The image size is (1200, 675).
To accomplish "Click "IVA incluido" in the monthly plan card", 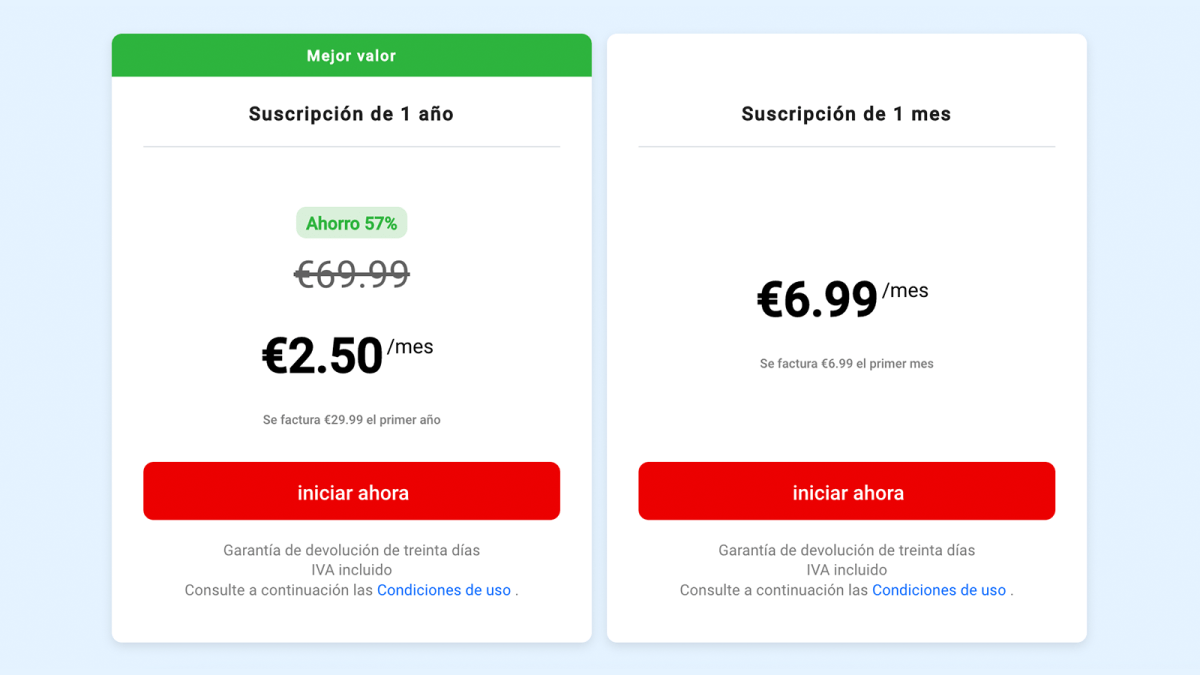I will (846, 570).
